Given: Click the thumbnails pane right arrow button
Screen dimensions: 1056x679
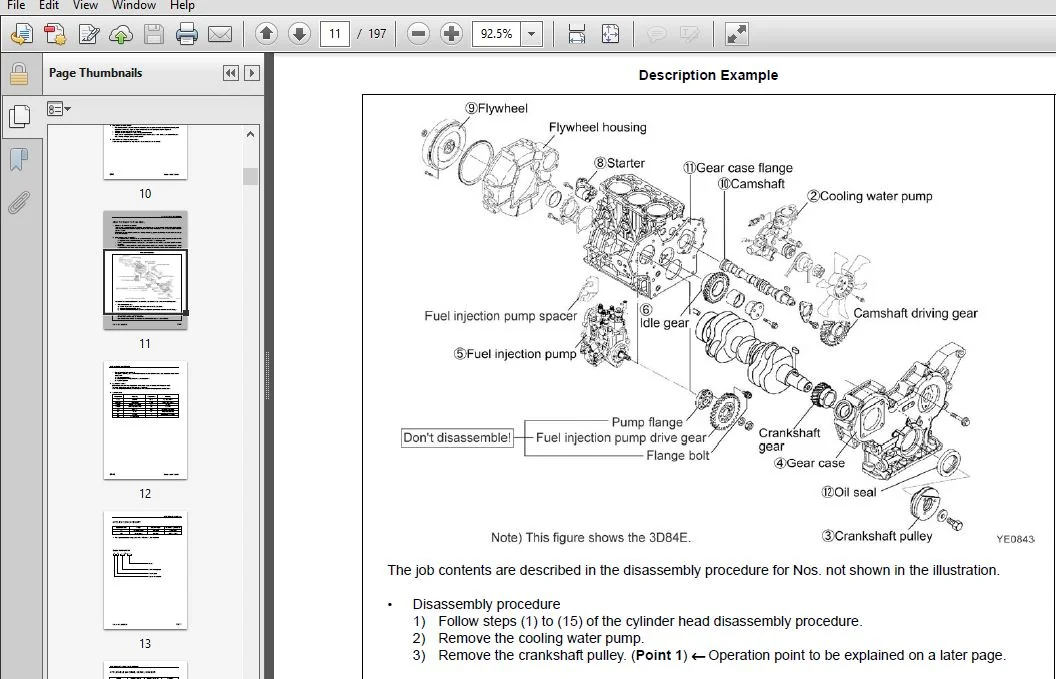Looking at the screenshot, I should (x=252, y=73).
